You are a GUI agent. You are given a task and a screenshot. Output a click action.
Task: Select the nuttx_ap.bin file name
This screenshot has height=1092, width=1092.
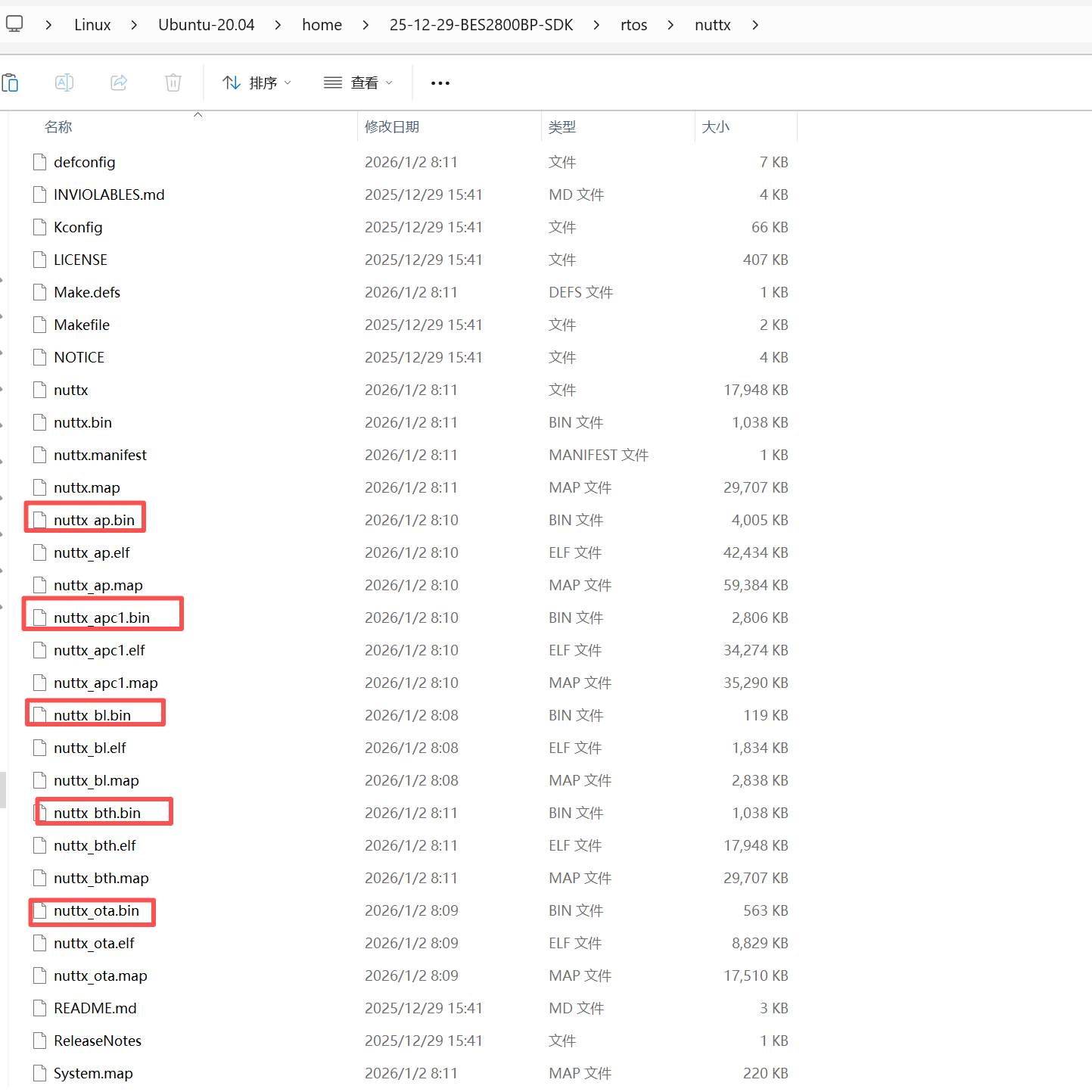pos(94,520)
